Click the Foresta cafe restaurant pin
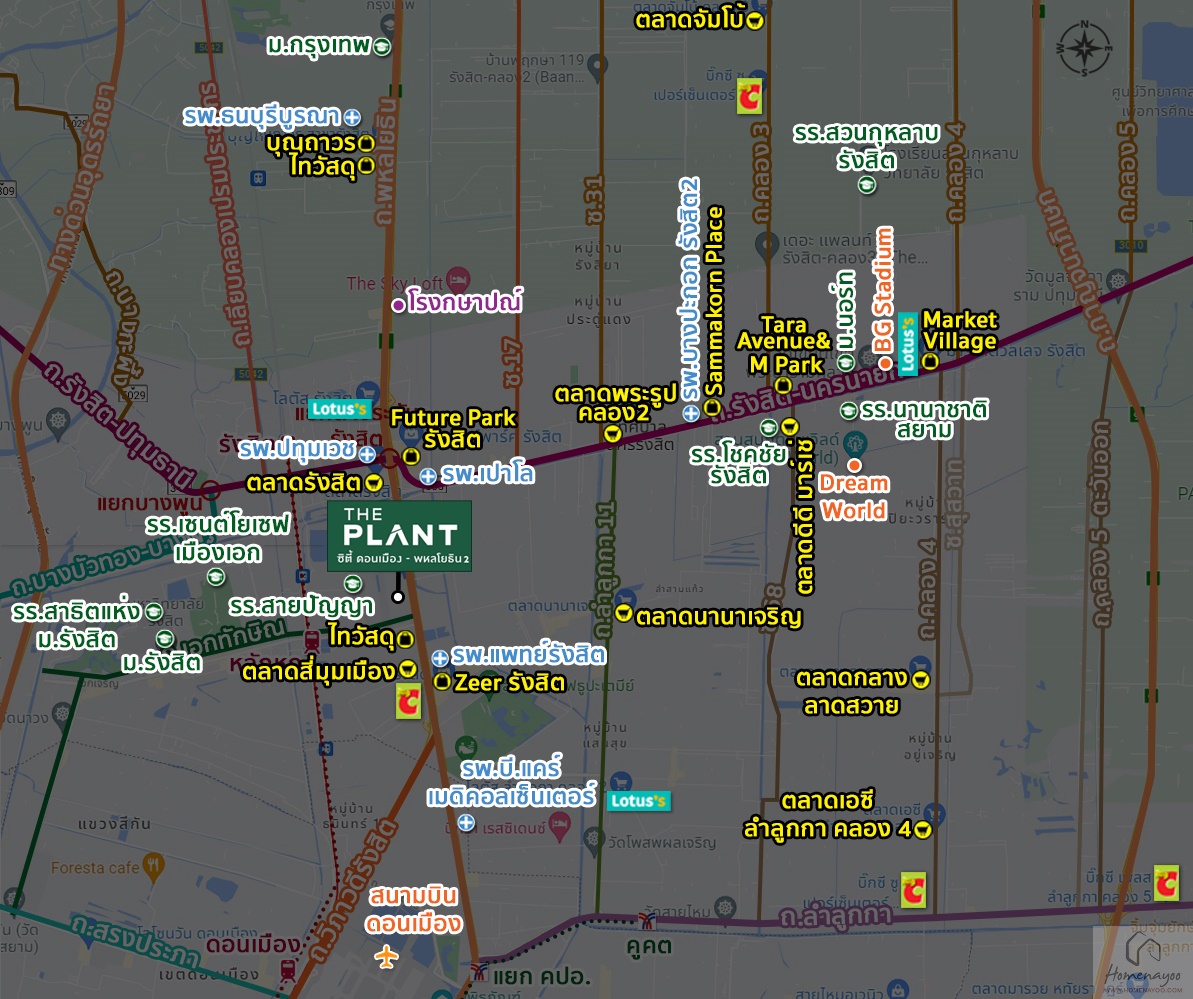This screenshot has width=1193, height=999. click(154, 867)
